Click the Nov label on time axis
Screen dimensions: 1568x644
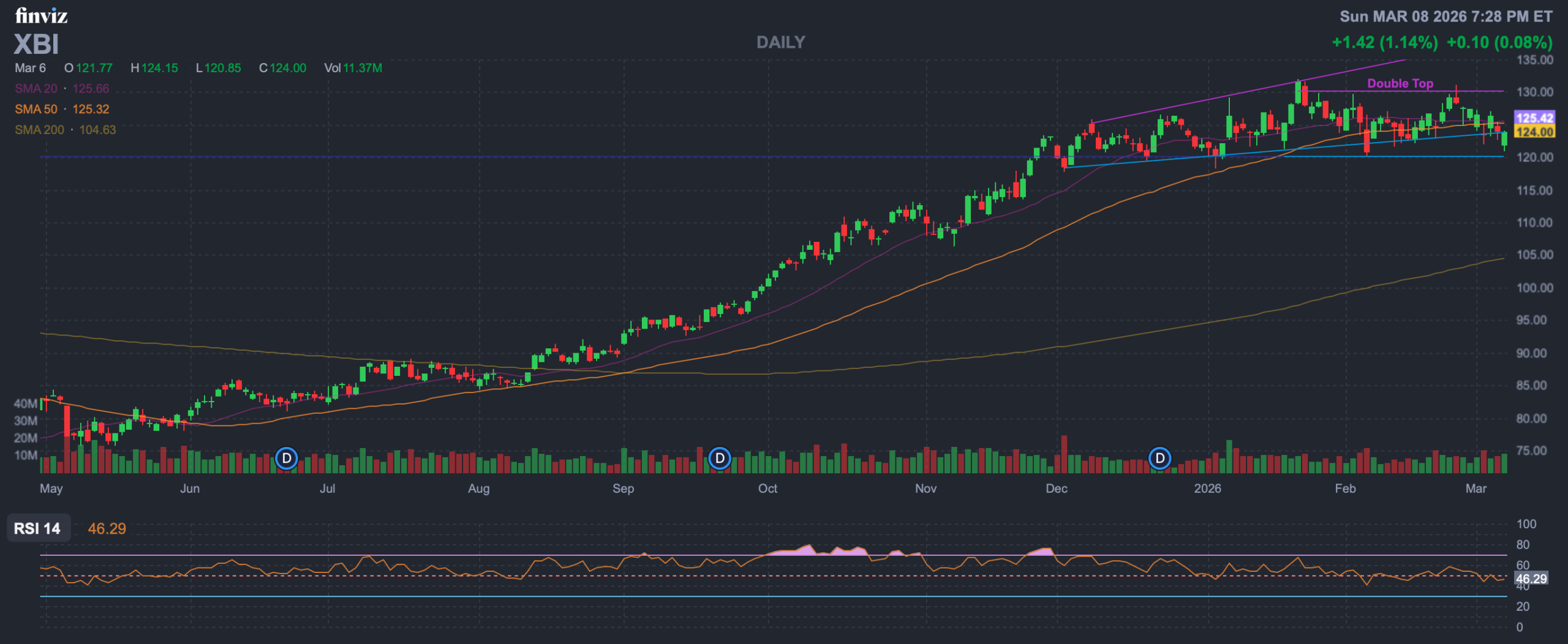926,489
